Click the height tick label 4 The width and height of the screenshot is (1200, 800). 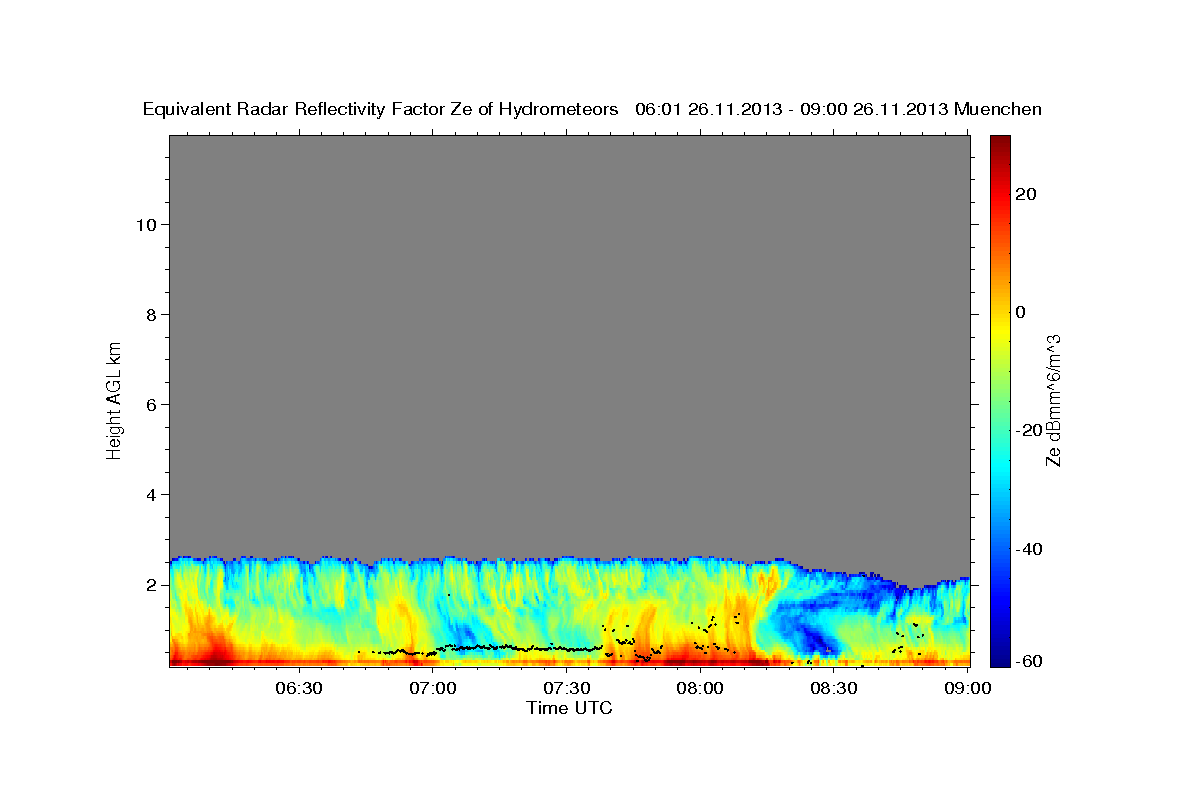tap(149, 494)
